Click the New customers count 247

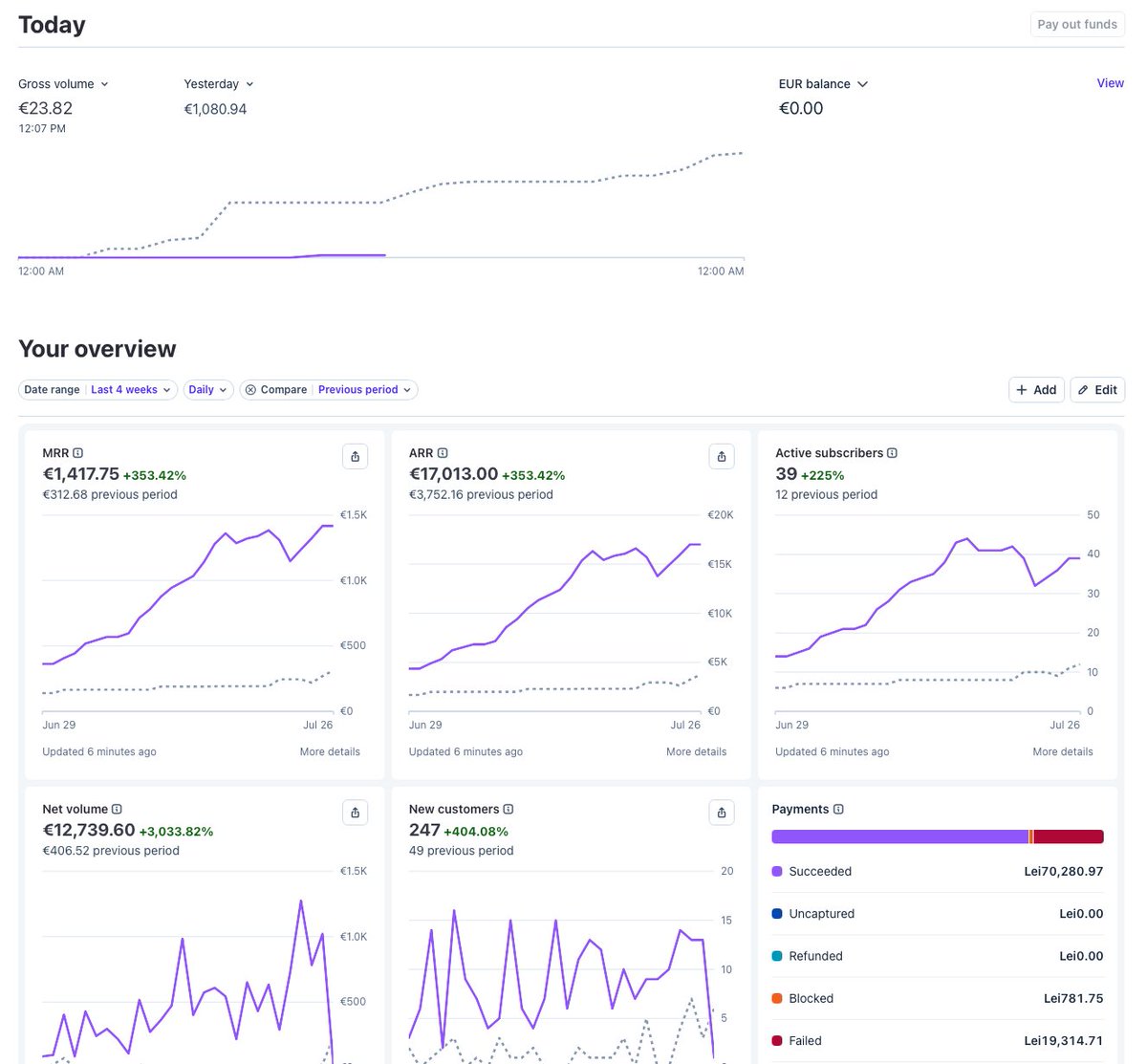click(x=424, y=830)
